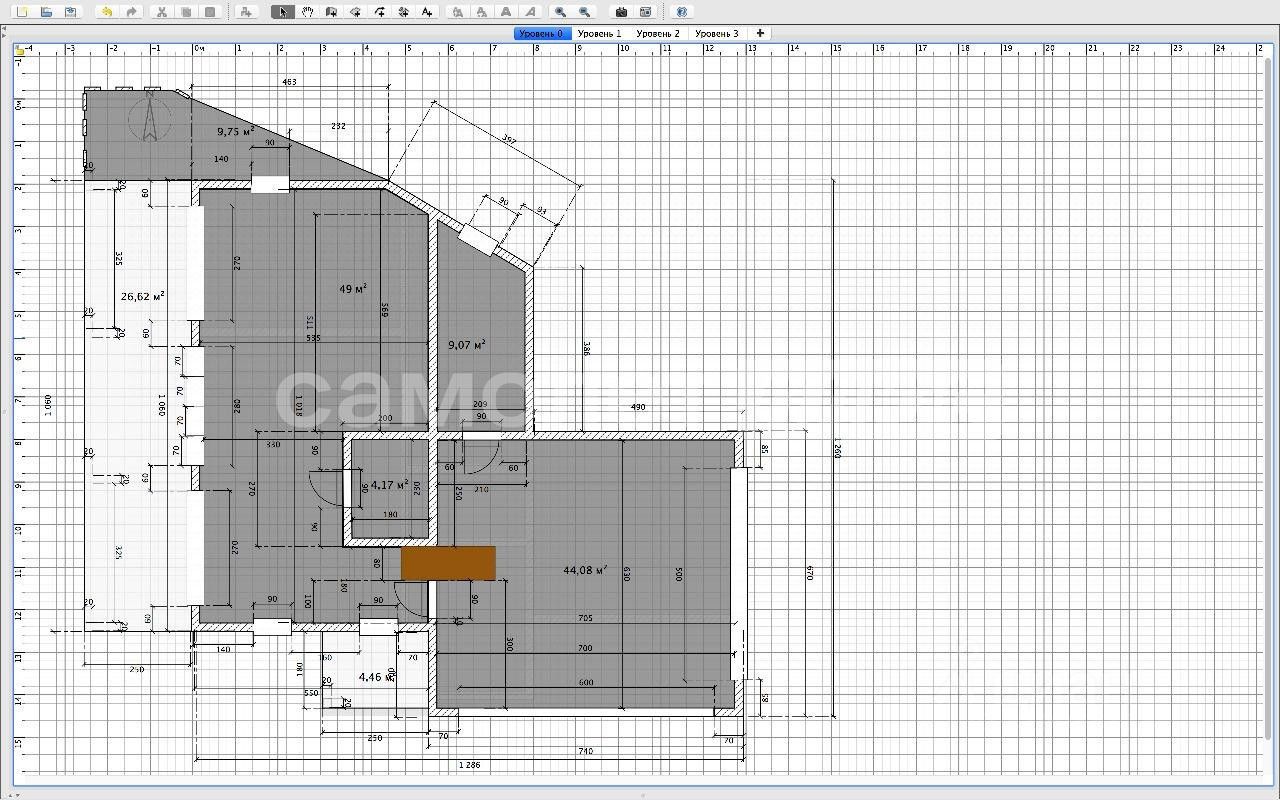
Task: Click the compass rose on the plan
Action: pos(149,119)
